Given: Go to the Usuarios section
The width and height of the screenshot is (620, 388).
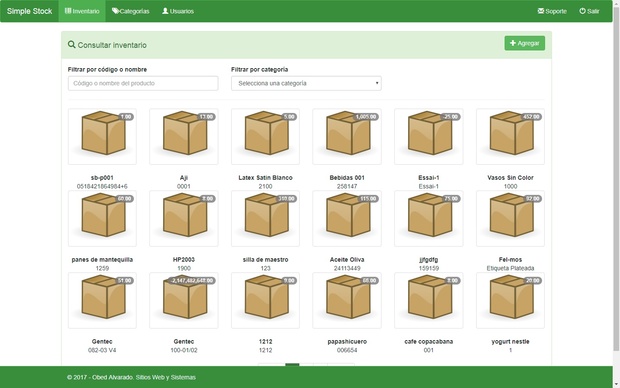Looking at the screenshot, I should click(178, 11).
